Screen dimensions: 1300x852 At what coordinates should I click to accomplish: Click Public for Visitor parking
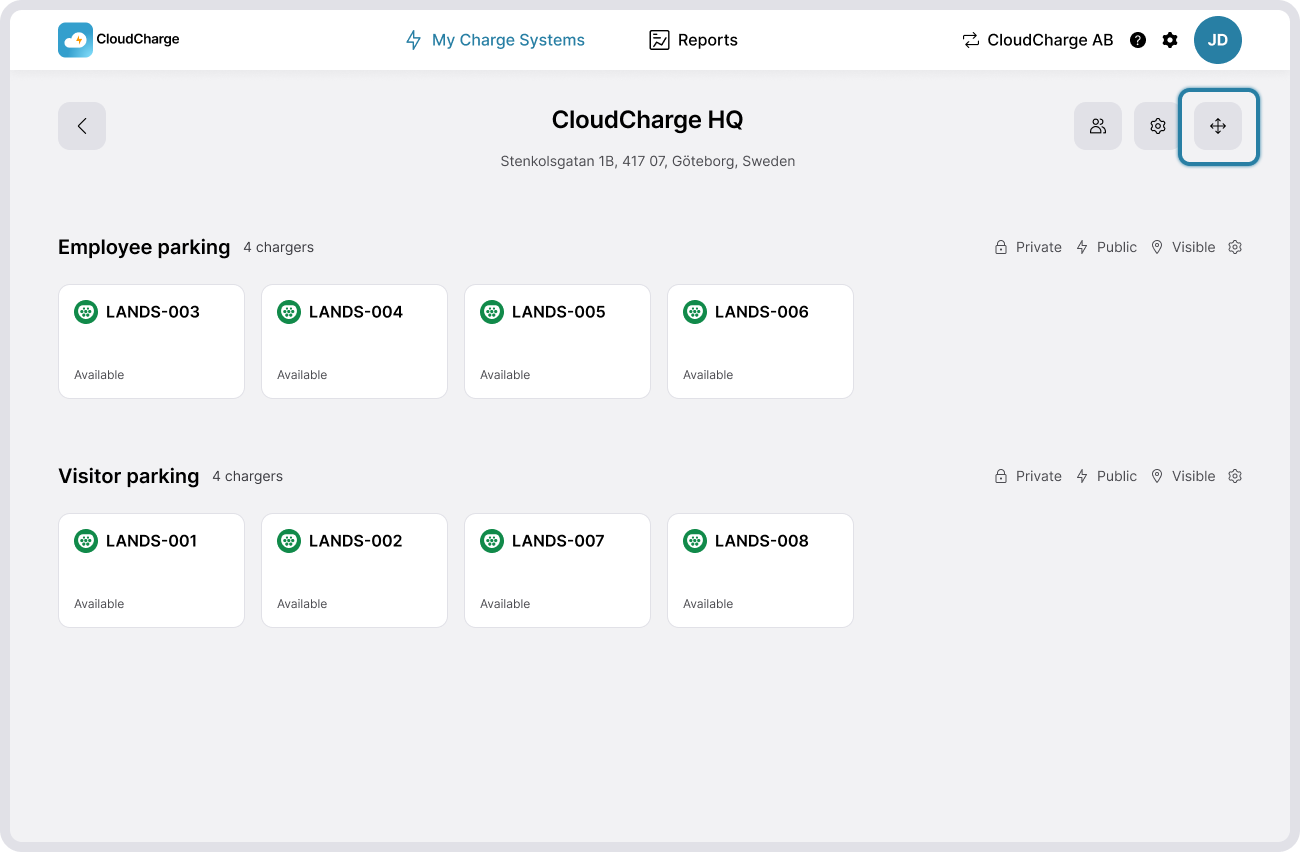point(1106,476)
